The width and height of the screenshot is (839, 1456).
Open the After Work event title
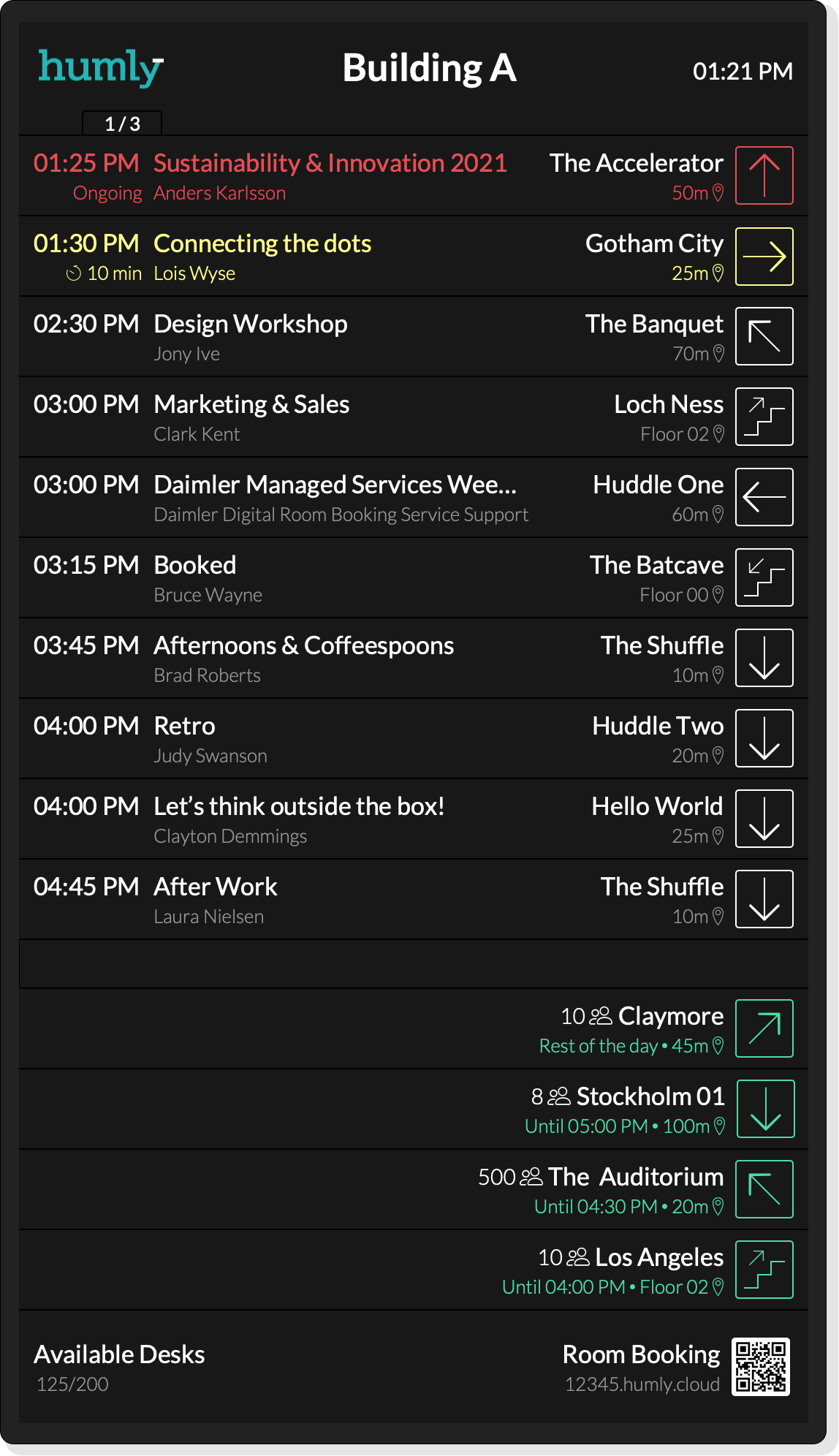(216, 887)
